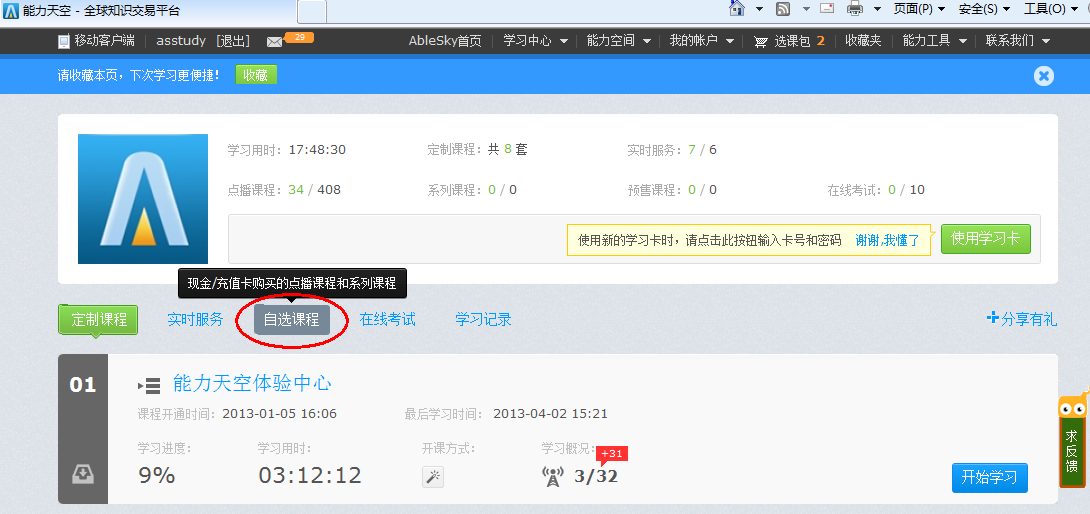Viewport: 1090px width, 514px height.
Task: Switch to the 自选课程 tab
Action: [x=291, y=320]
